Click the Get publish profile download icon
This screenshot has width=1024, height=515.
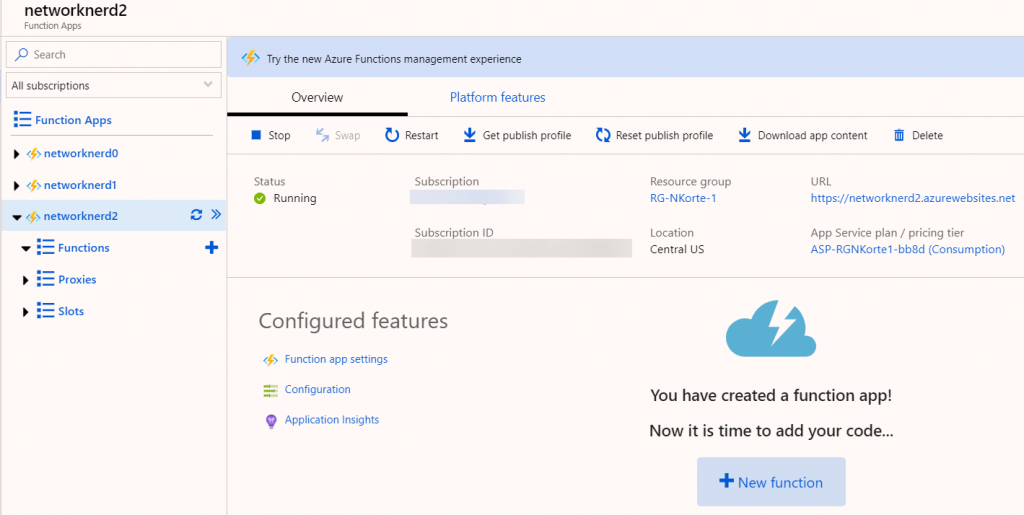470,135
